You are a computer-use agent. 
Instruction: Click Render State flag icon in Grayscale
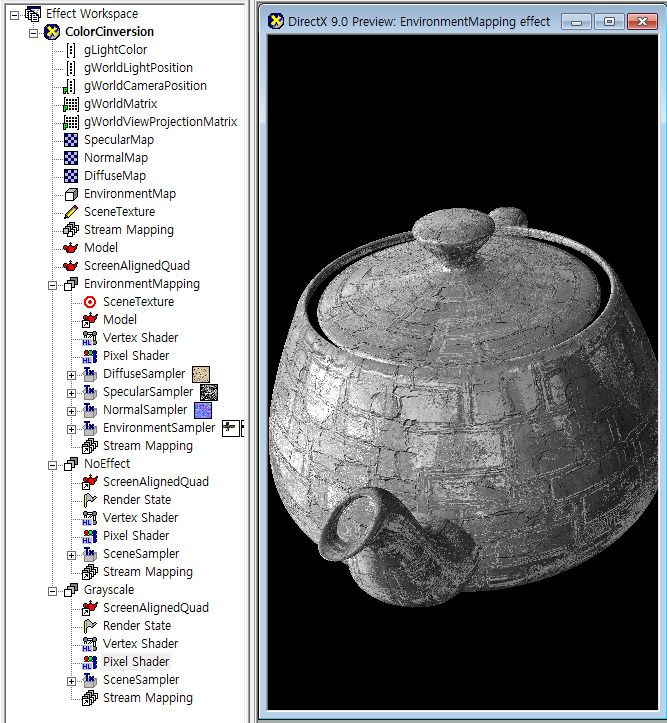pyautogui.click(x=90, y=626)
